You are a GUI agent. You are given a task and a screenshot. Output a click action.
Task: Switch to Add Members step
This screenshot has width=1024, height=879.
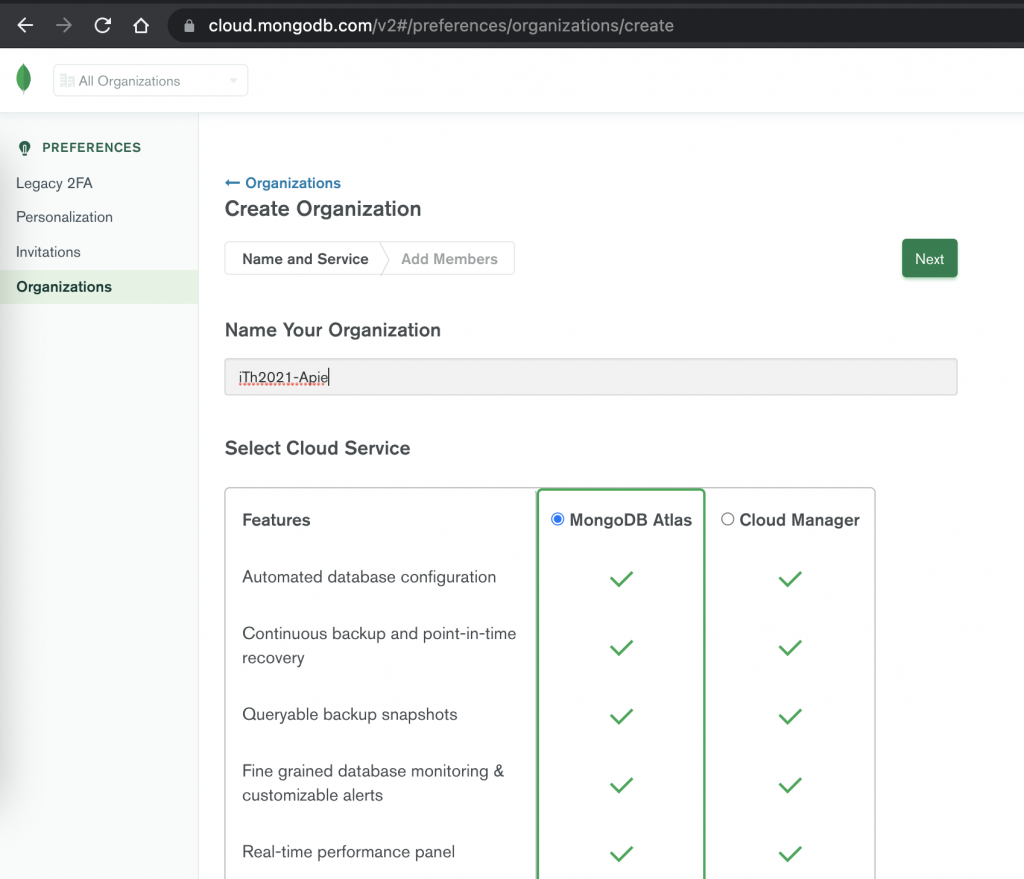(449, 259)
